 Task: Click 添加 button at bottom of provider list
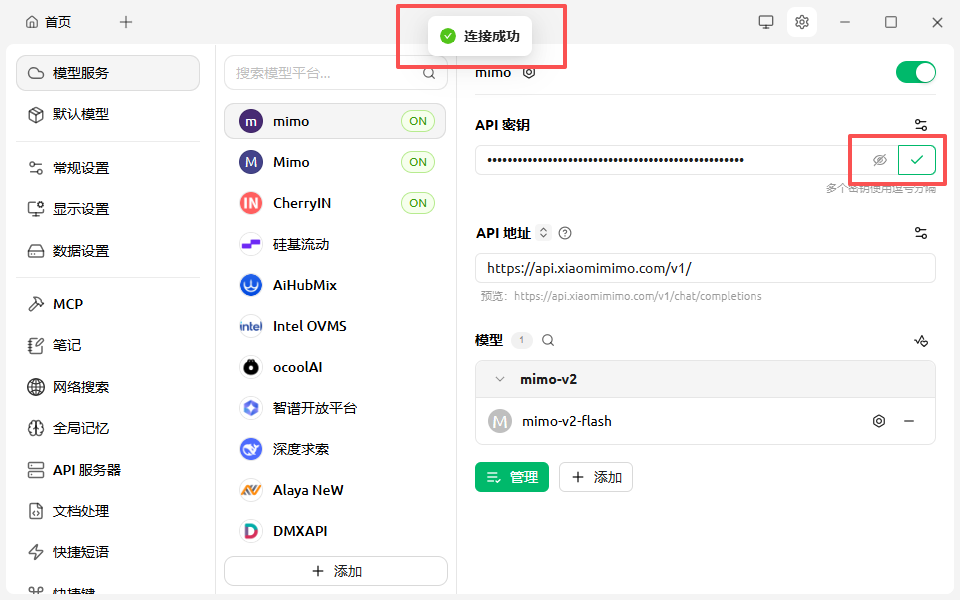point(336,571)
